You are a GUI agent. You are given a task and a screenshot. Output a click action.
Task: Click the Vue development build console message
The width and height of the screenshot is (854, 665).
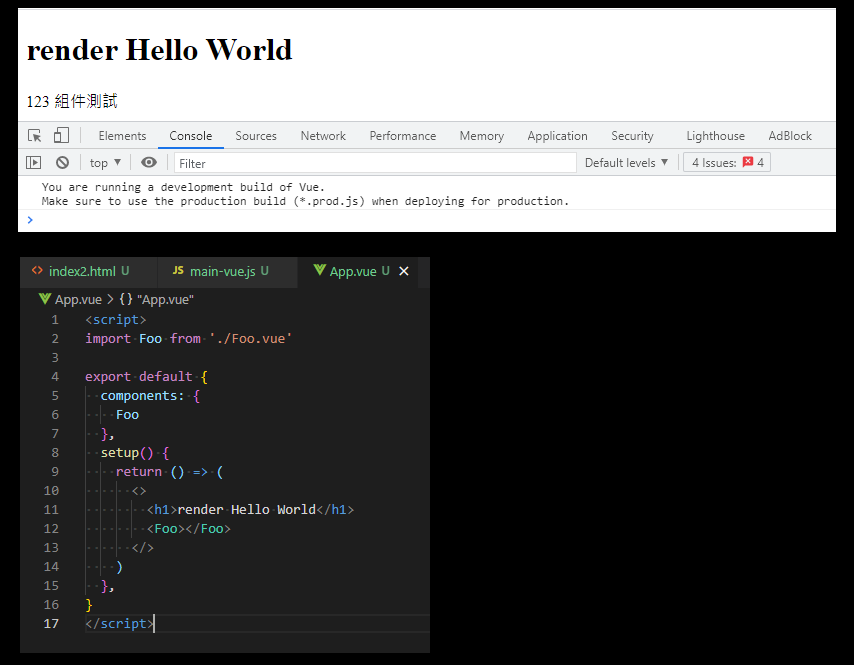pos(305,194)
